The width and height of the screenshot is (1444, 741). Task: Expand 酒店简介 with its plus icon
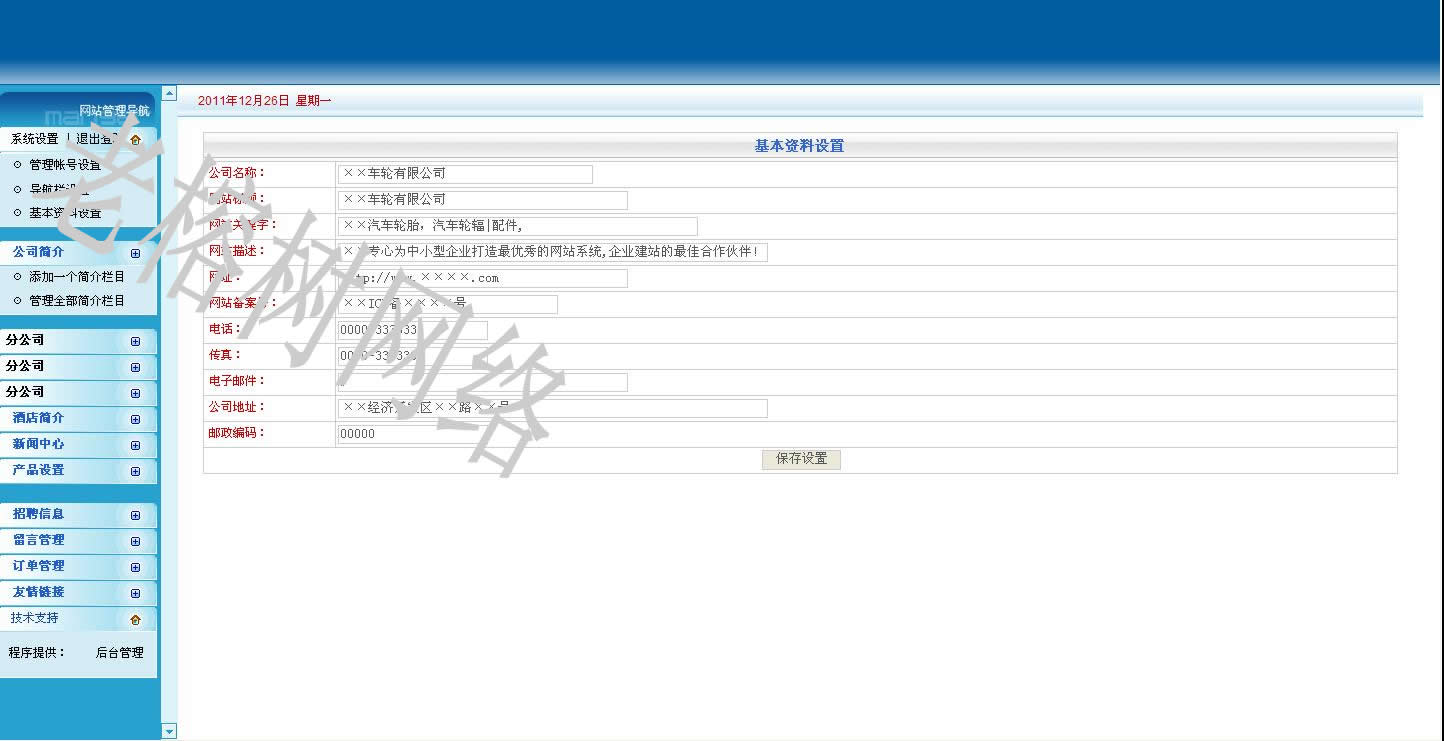(136, 419)
